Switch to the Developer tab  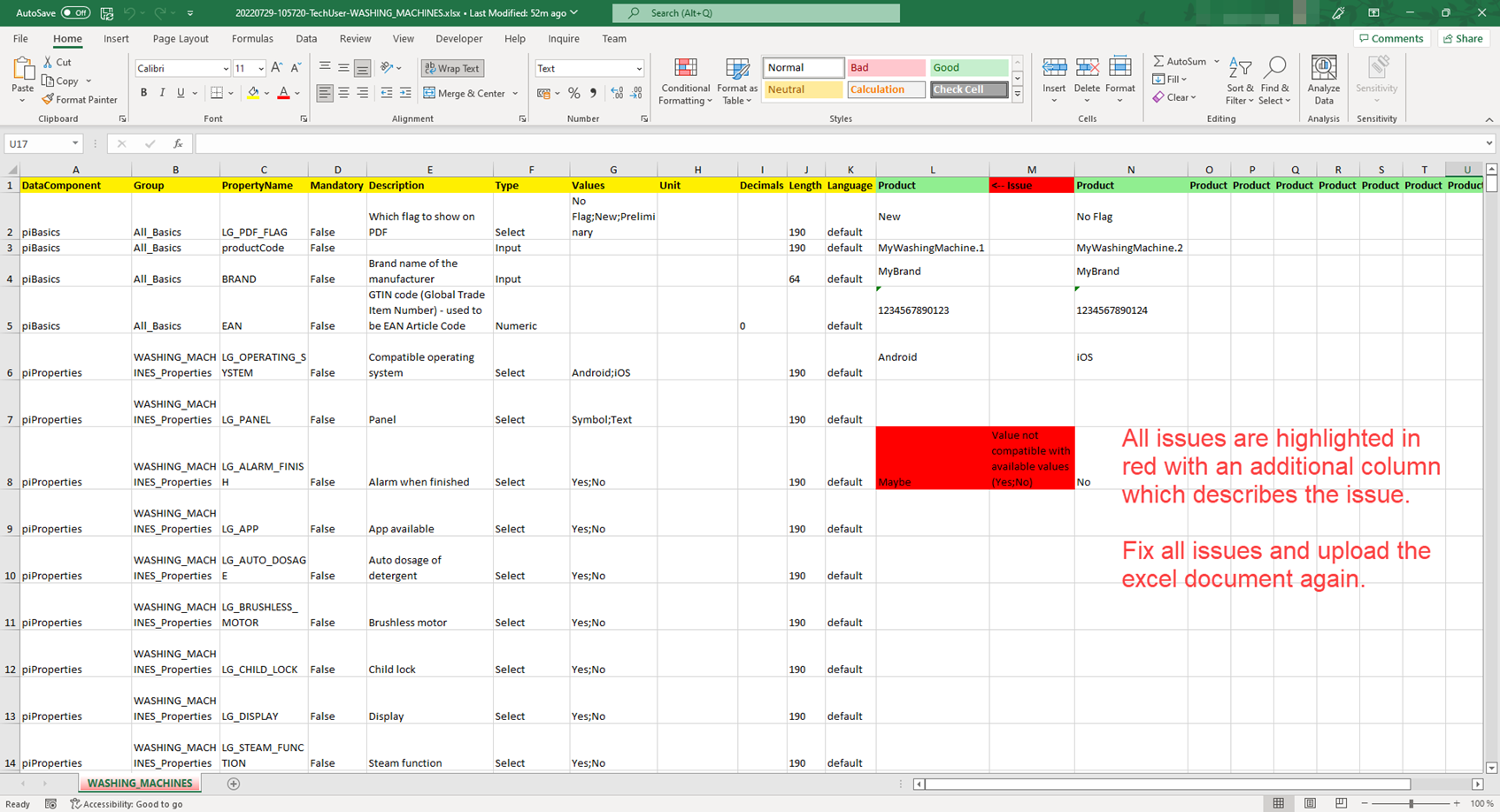click(x=459, y=39)
